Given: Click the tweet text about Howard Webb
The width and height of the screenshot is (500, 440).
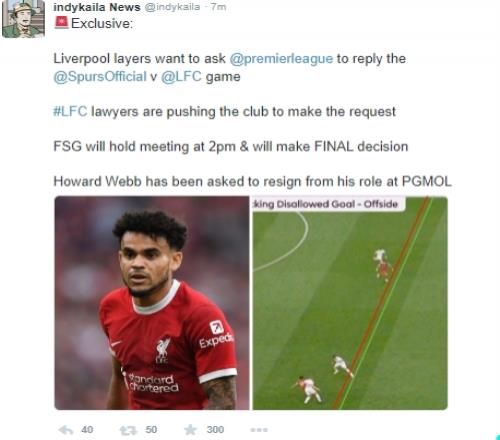Looking at the screenshot, I should tap(252, 182).
